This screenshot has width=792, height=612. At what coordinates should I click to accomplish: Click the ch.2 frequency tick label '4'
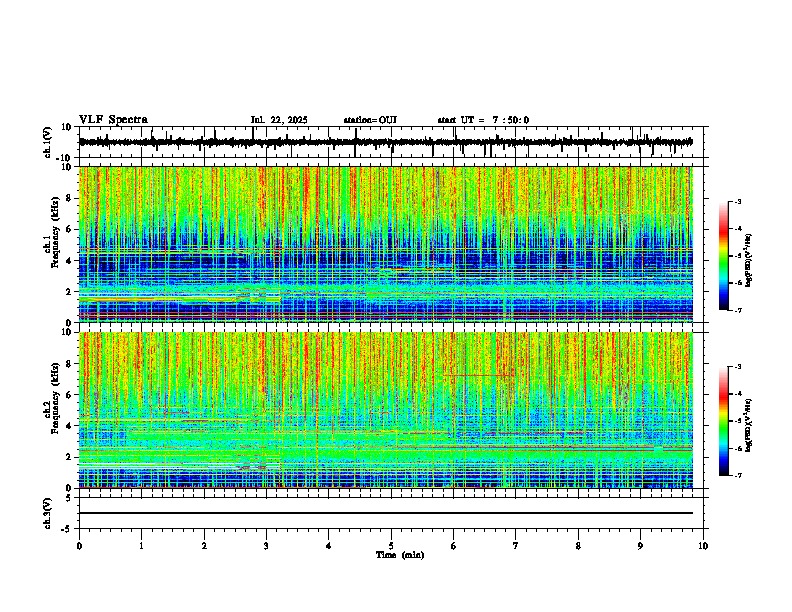tap(69, 426)
